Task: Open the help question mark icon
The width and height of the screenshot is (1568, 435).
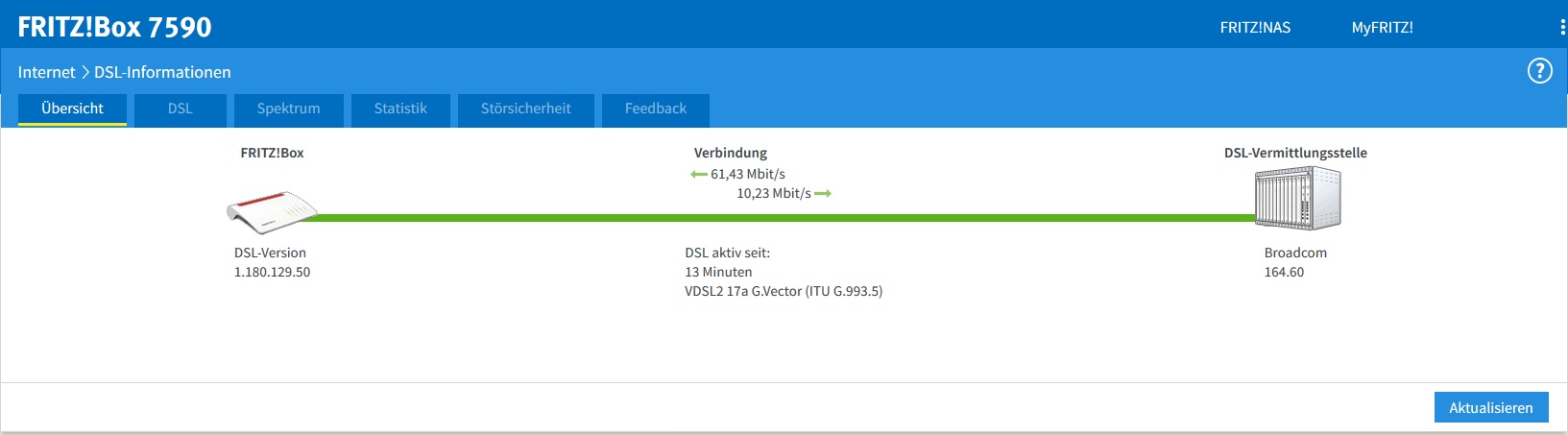Action: click(x=1539, y=71)
